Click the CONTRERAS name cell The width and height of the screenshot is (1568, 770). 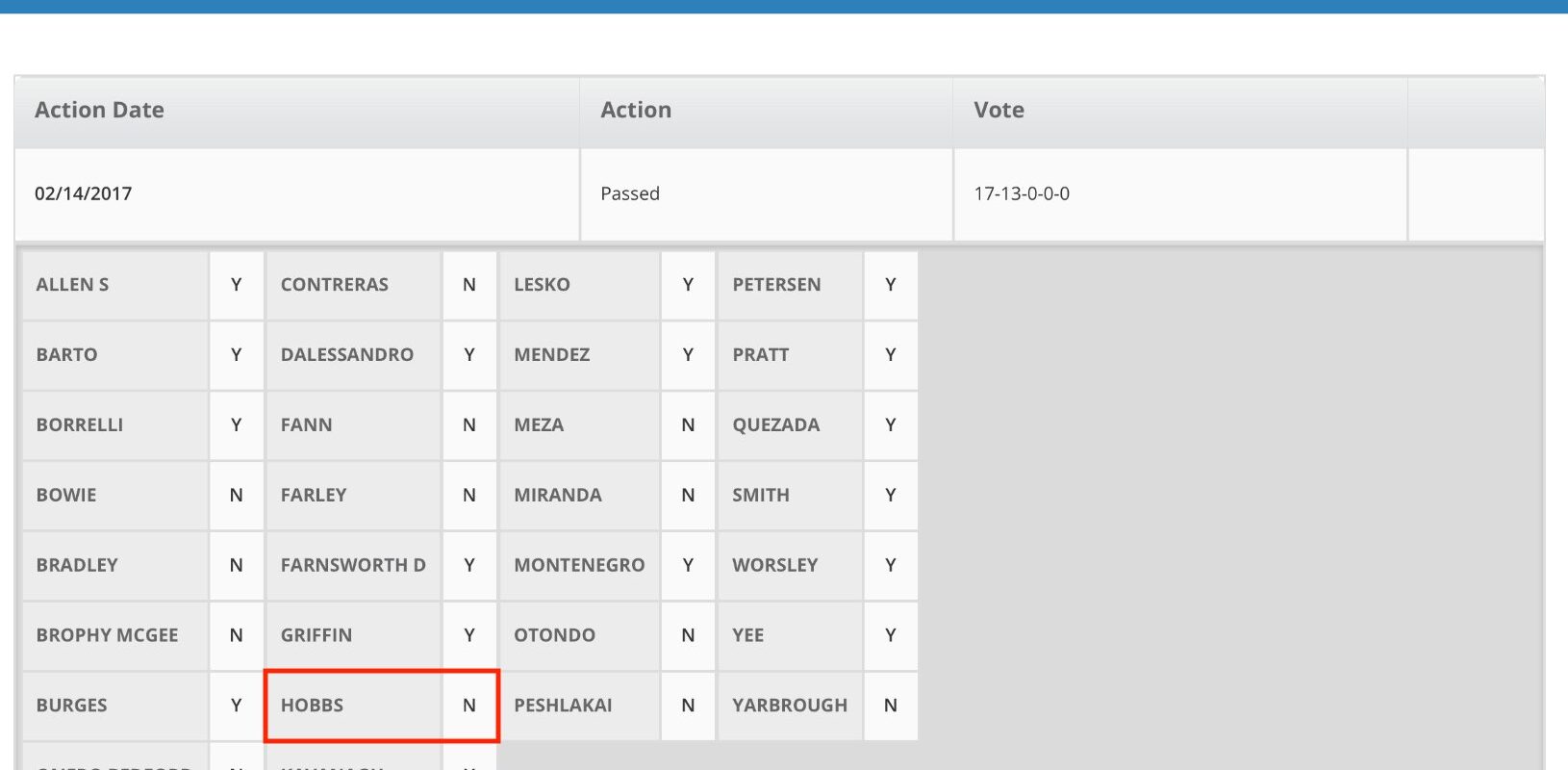coord(353,285)
